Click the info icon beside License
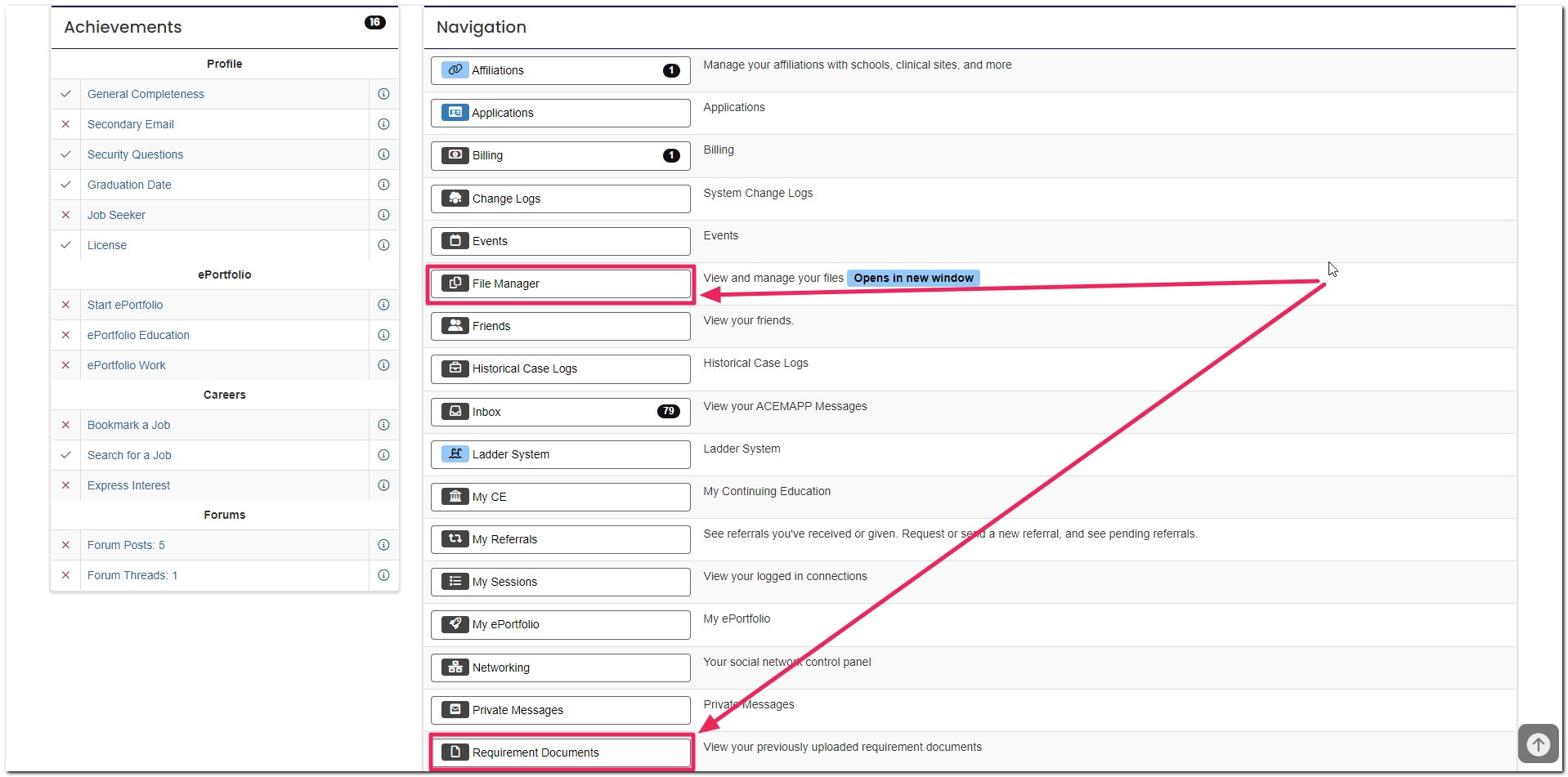 tap(383, 244)
